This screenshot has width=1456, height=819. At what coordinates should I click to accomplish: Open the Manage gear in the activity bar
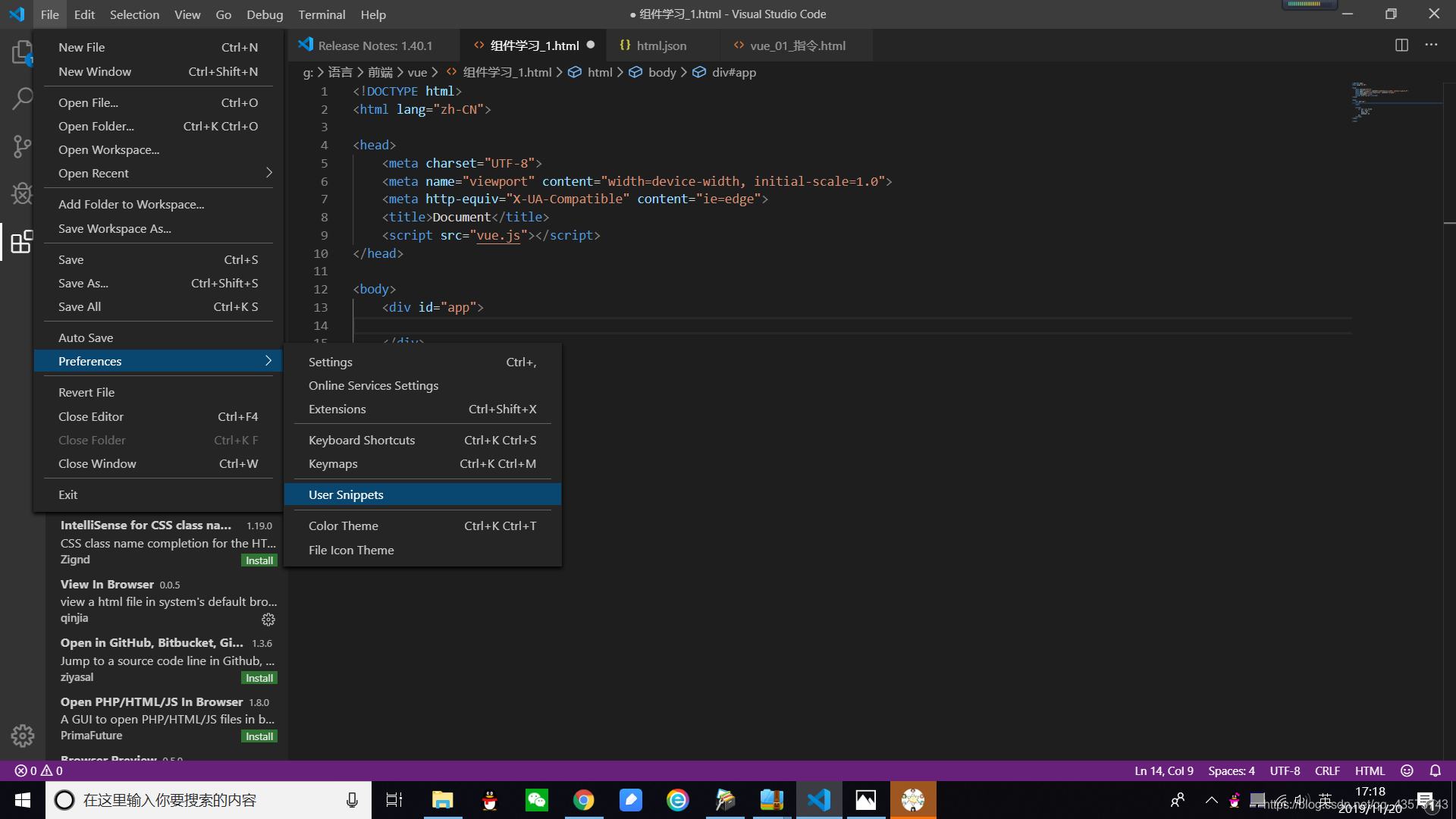coord(22,735)
